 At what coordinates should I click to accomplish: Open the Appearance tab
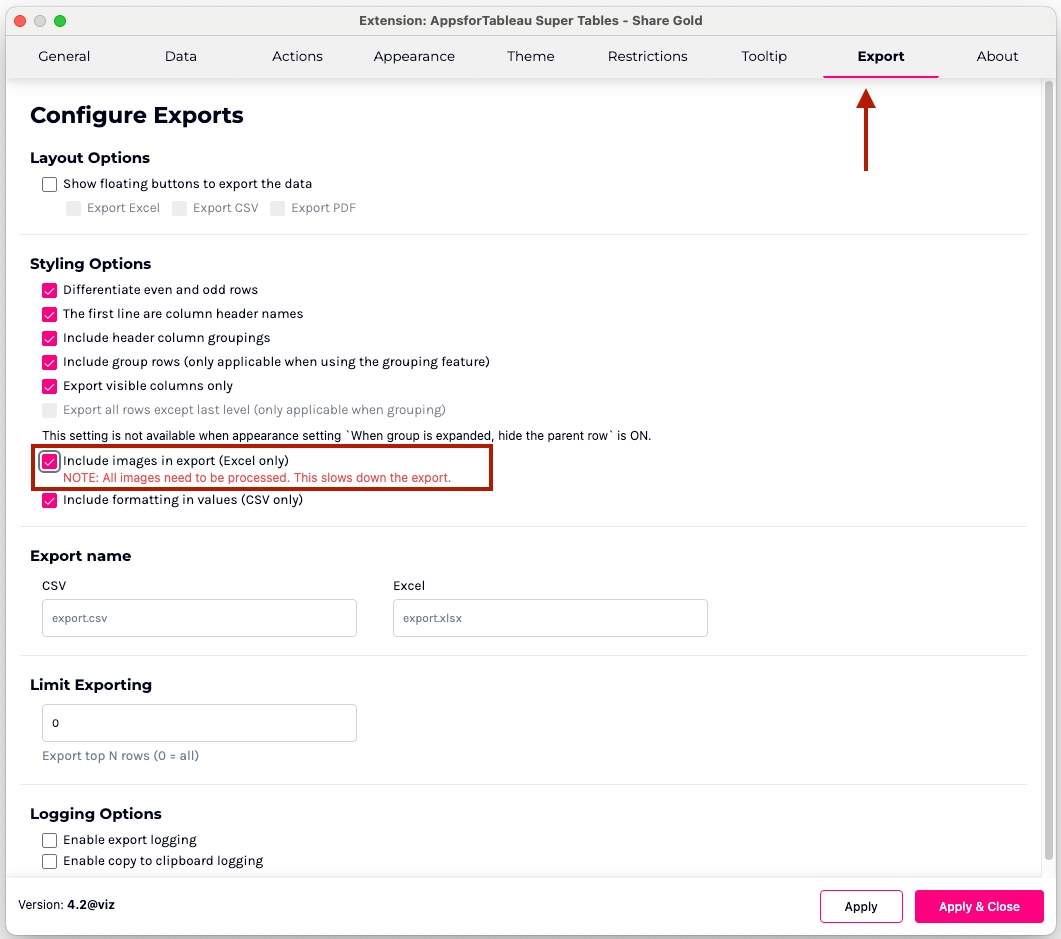pyautogui.click(x=414, y=56)
